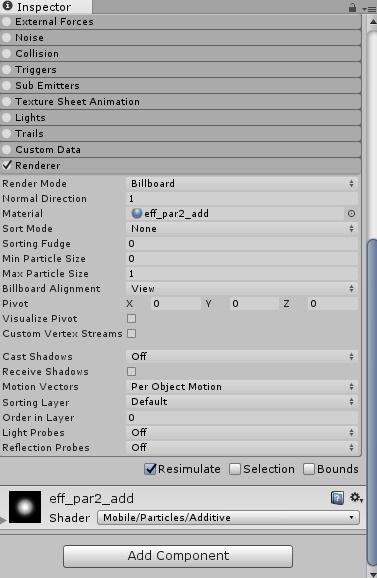Open material picker next to eff_par2_add
This screenshot has width=377, height=578.
[x=351, y=213]
